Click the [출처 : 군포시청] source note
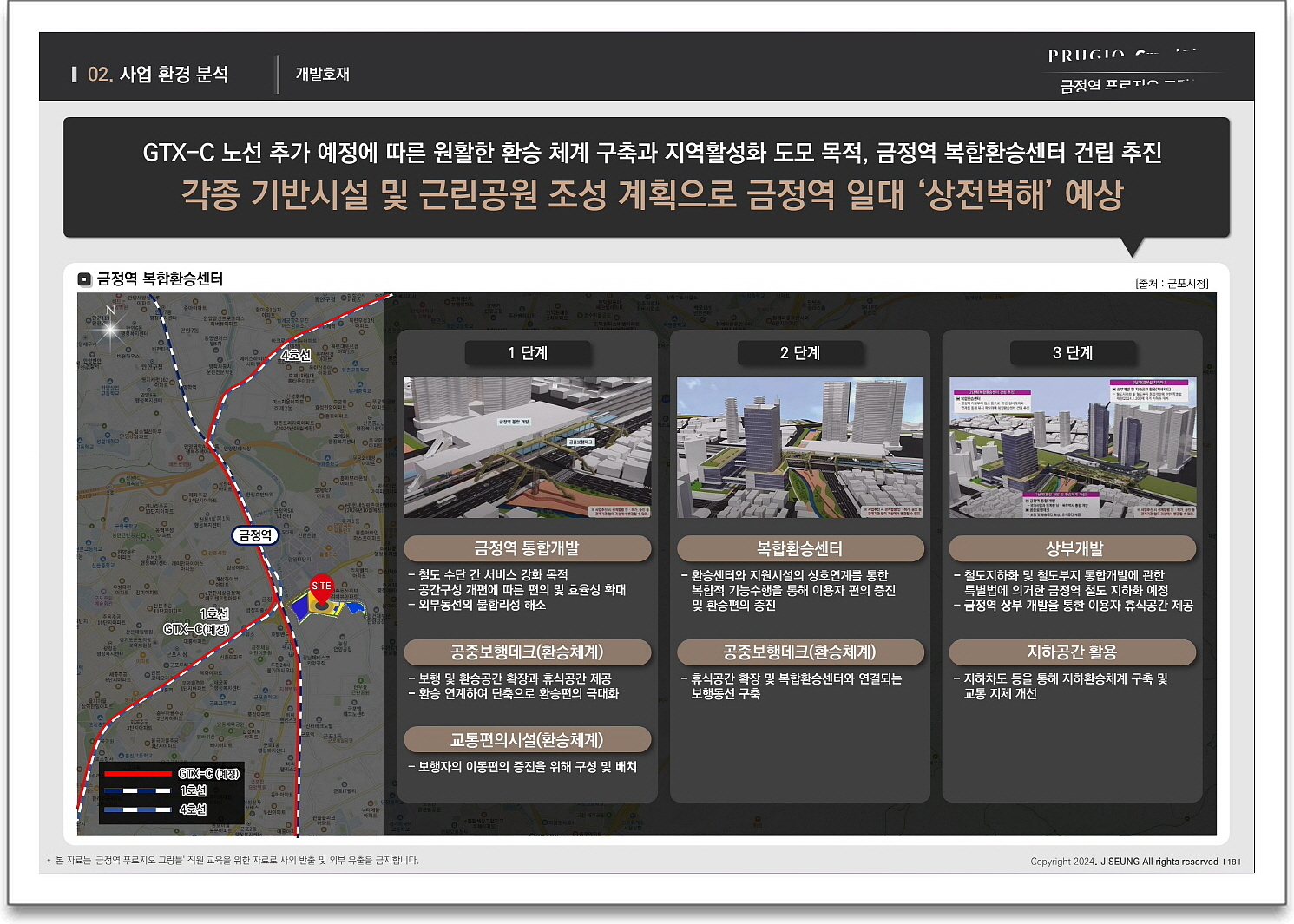 coord(1172,283)
